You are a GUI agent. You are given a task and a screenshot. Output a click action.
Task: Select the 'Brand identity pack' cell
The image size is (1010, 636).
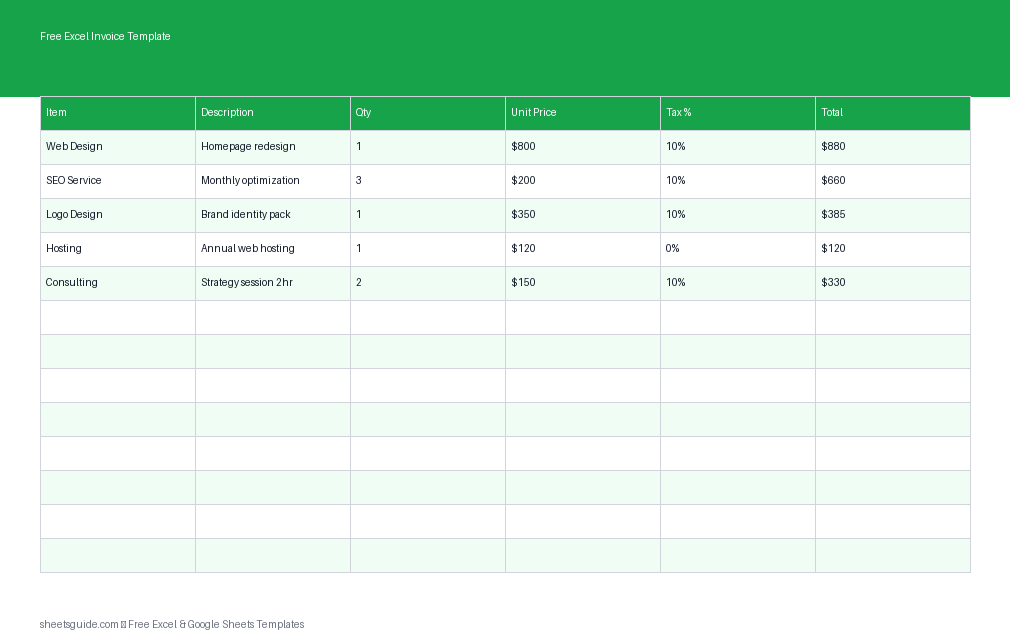point(272,215)
